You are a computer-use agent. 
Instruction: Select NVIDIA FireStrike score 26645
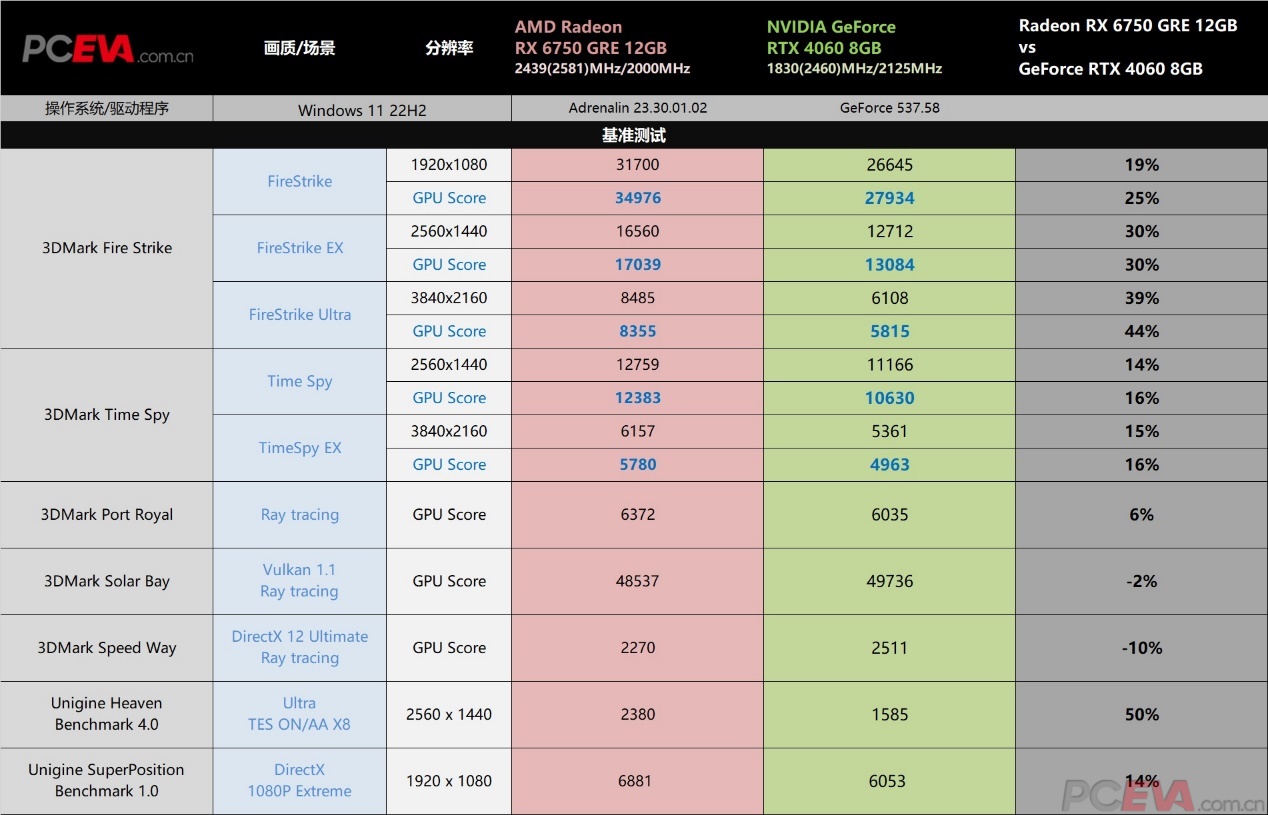coord(890,165)
